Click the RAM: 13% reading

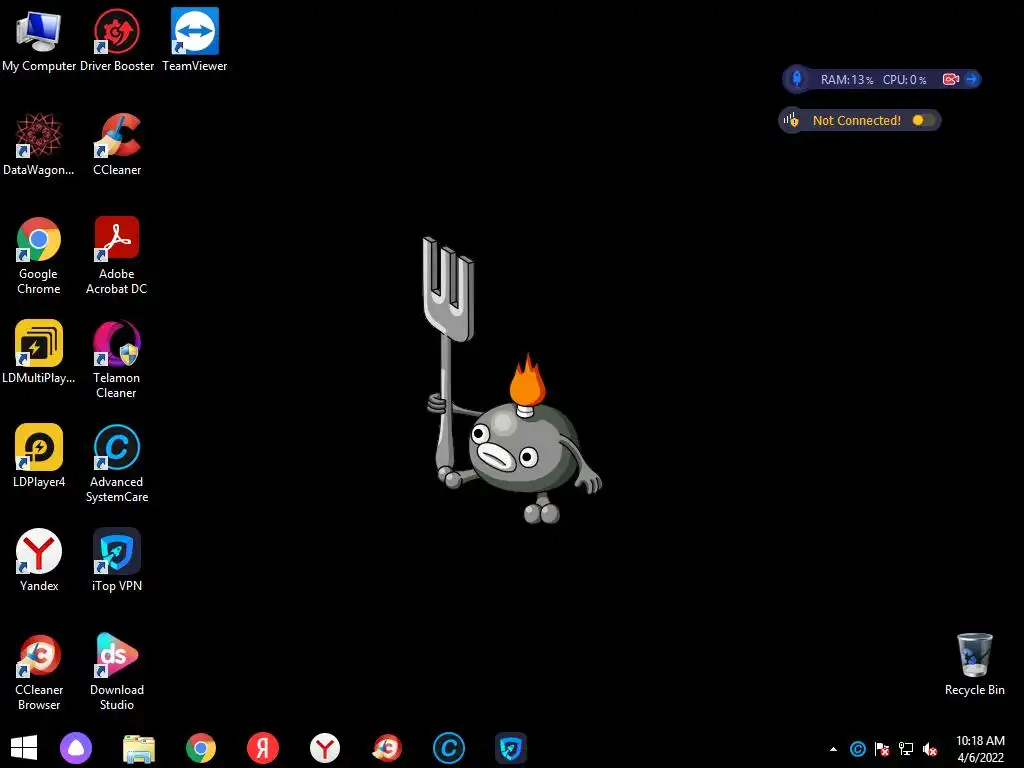coord(847,80)
